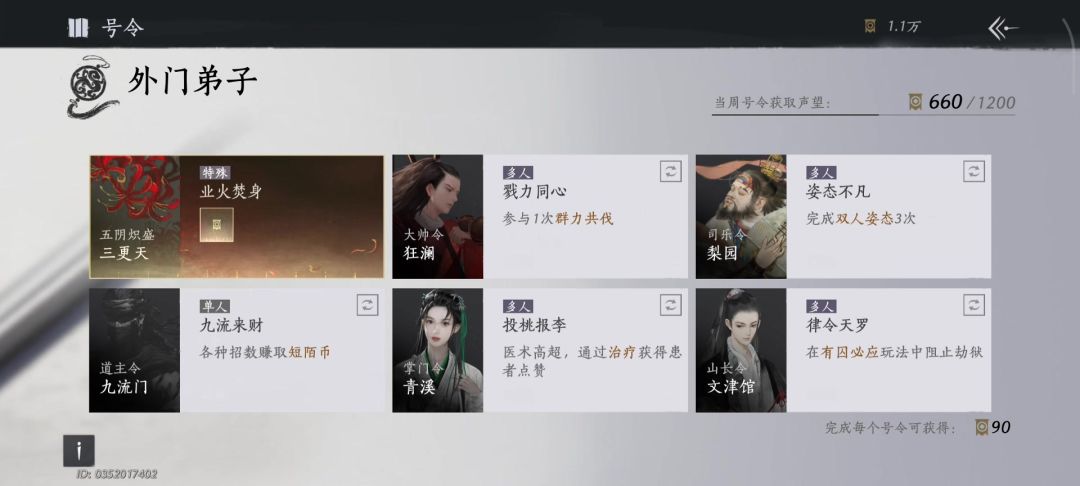This screenshot has width=1080, height=486.
Task: Select the 梨园 character portrait
Action: click(741, 217)
